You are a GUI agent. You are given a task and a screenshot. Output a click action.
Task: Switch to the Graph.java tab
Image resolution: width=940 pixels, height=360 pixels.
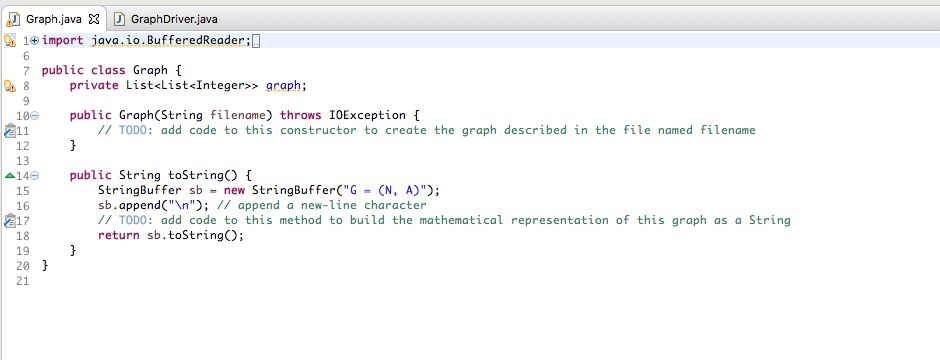pos(53,19)
